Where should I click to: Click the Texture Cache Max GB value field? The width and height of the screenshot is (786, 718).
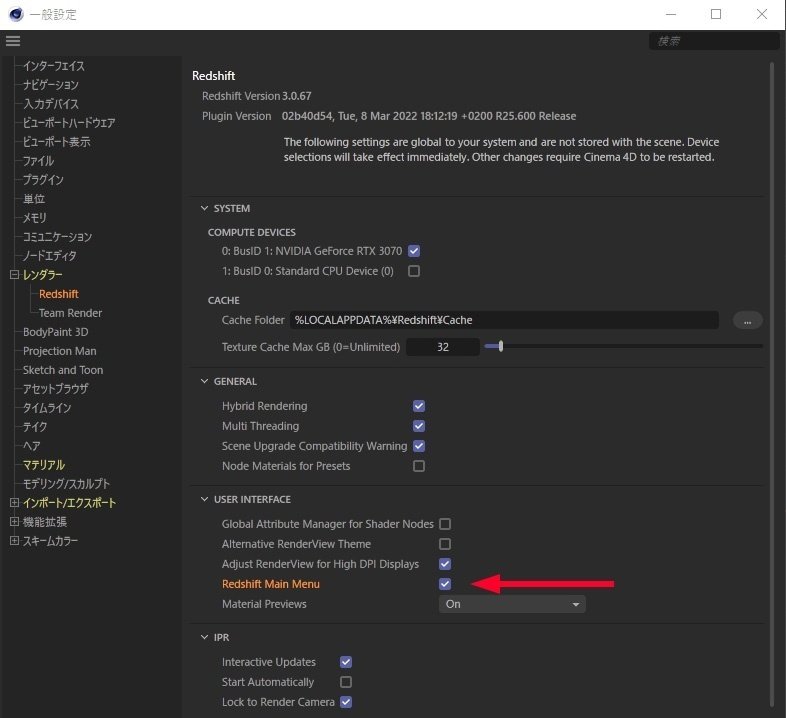coord(443,347)
